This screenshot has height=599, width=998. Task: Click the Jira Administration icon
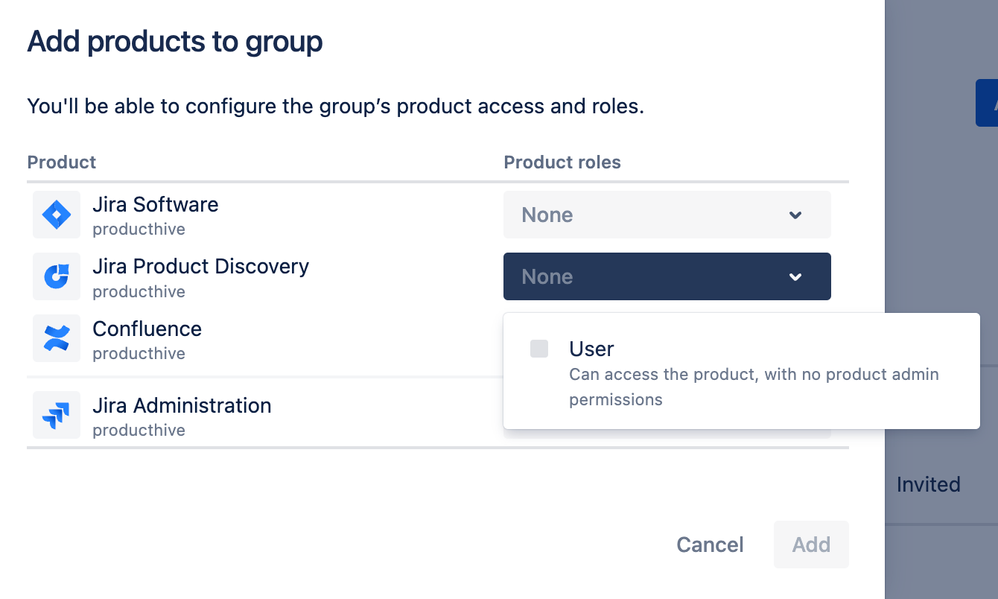pos(57,415)
